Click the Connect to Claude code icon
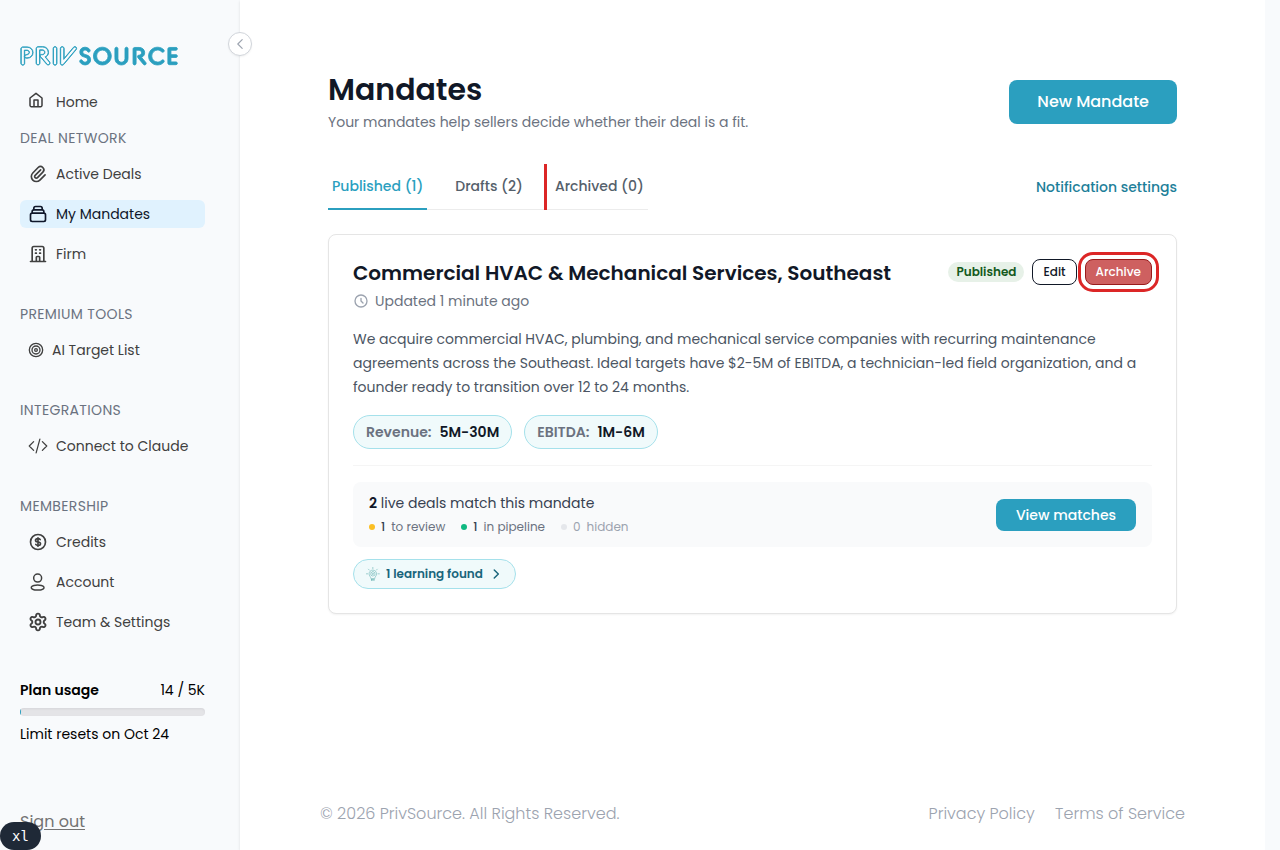 (38, 446)
